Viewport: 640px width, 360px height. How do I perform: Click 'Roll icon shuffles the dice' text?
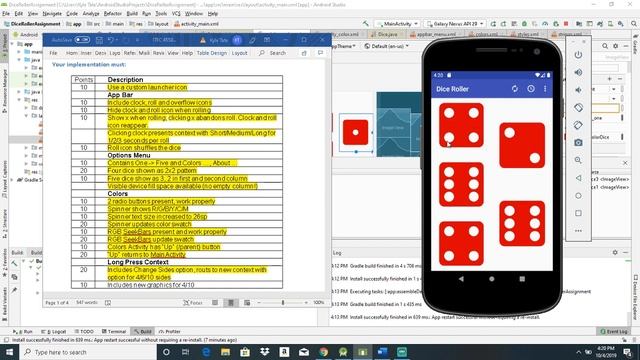click(x=144, y=148)
